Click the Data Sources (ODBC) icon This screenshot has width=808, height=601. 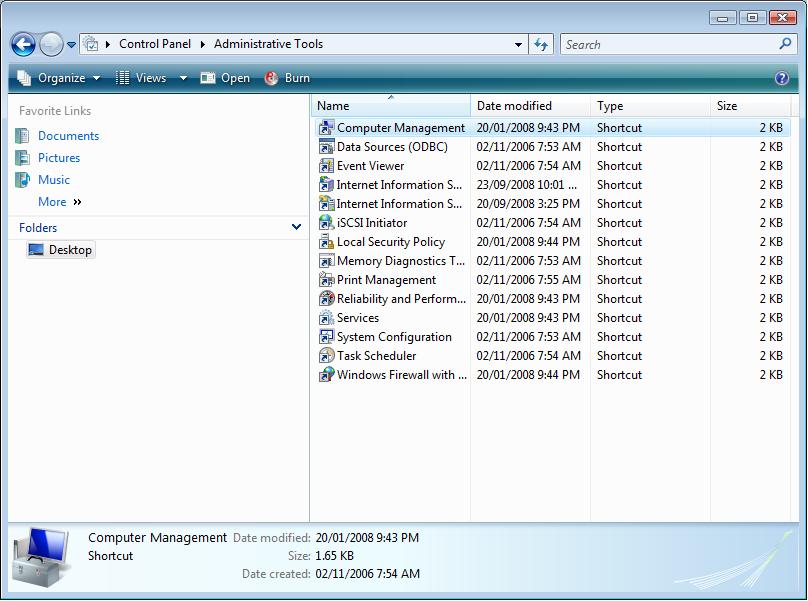coord(326,146)
